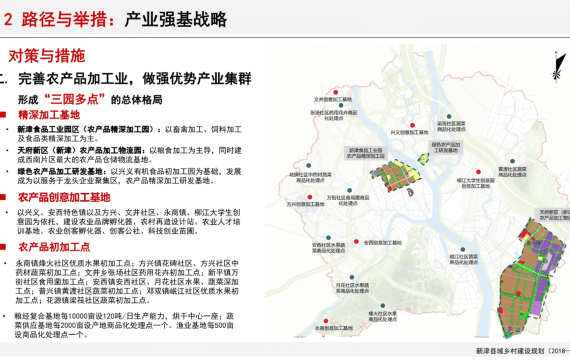The height and width of the screenshot is (360, 570).
Task: Select red marker for 柳江大学生创意园
Action: pyautogui.click(x=478, y=172)
